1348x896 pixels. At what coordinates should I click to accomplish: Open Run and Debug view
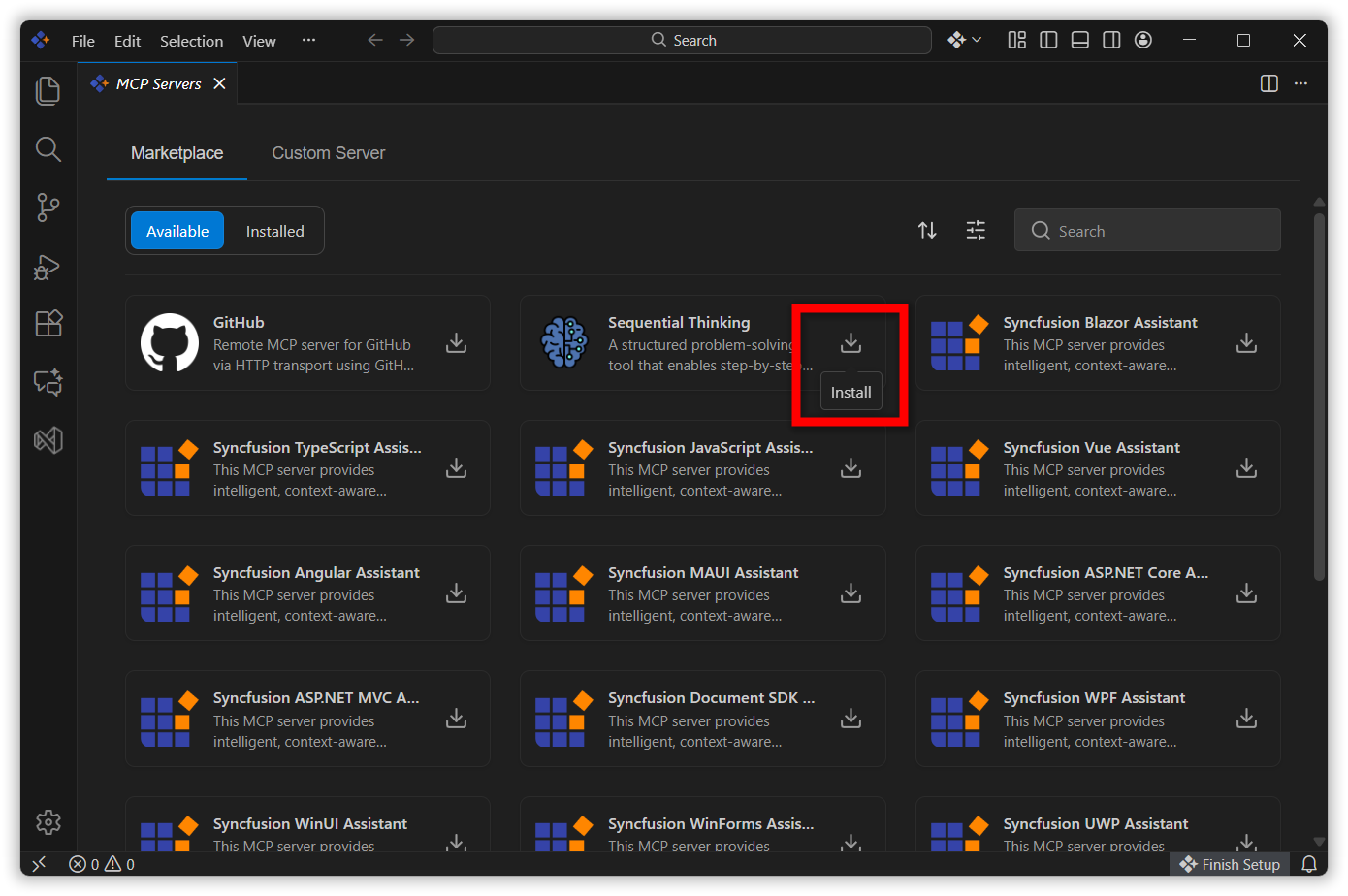click(48, 267)
